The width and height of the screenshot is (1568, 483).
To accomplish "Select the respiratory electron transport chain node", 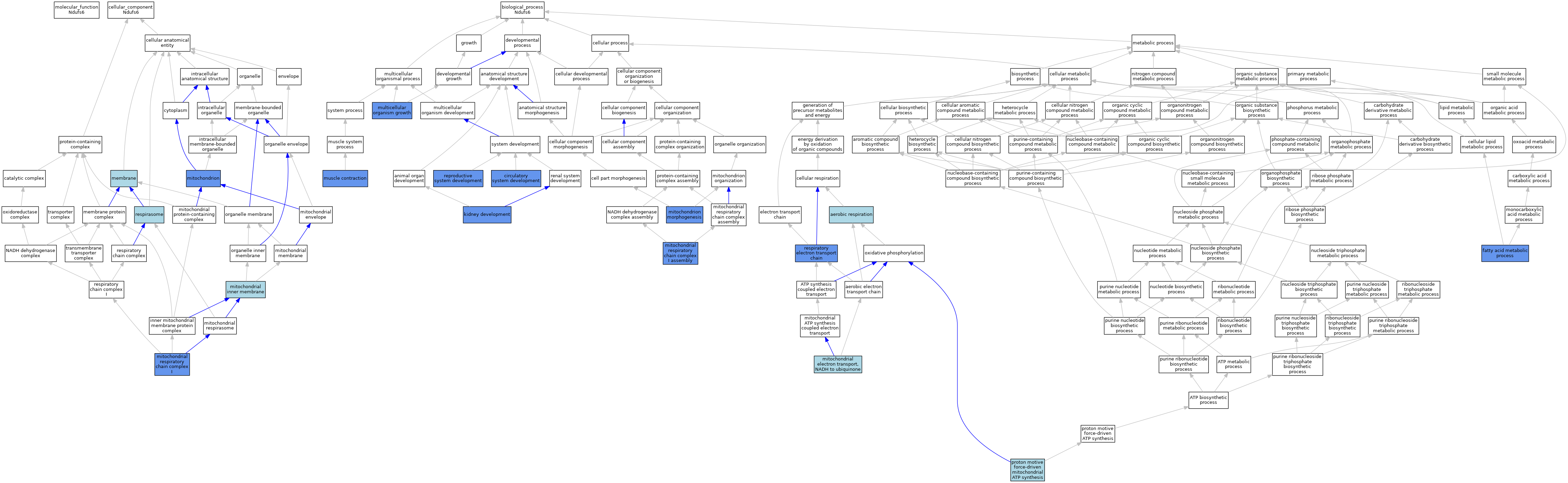I will pos(816,253).
